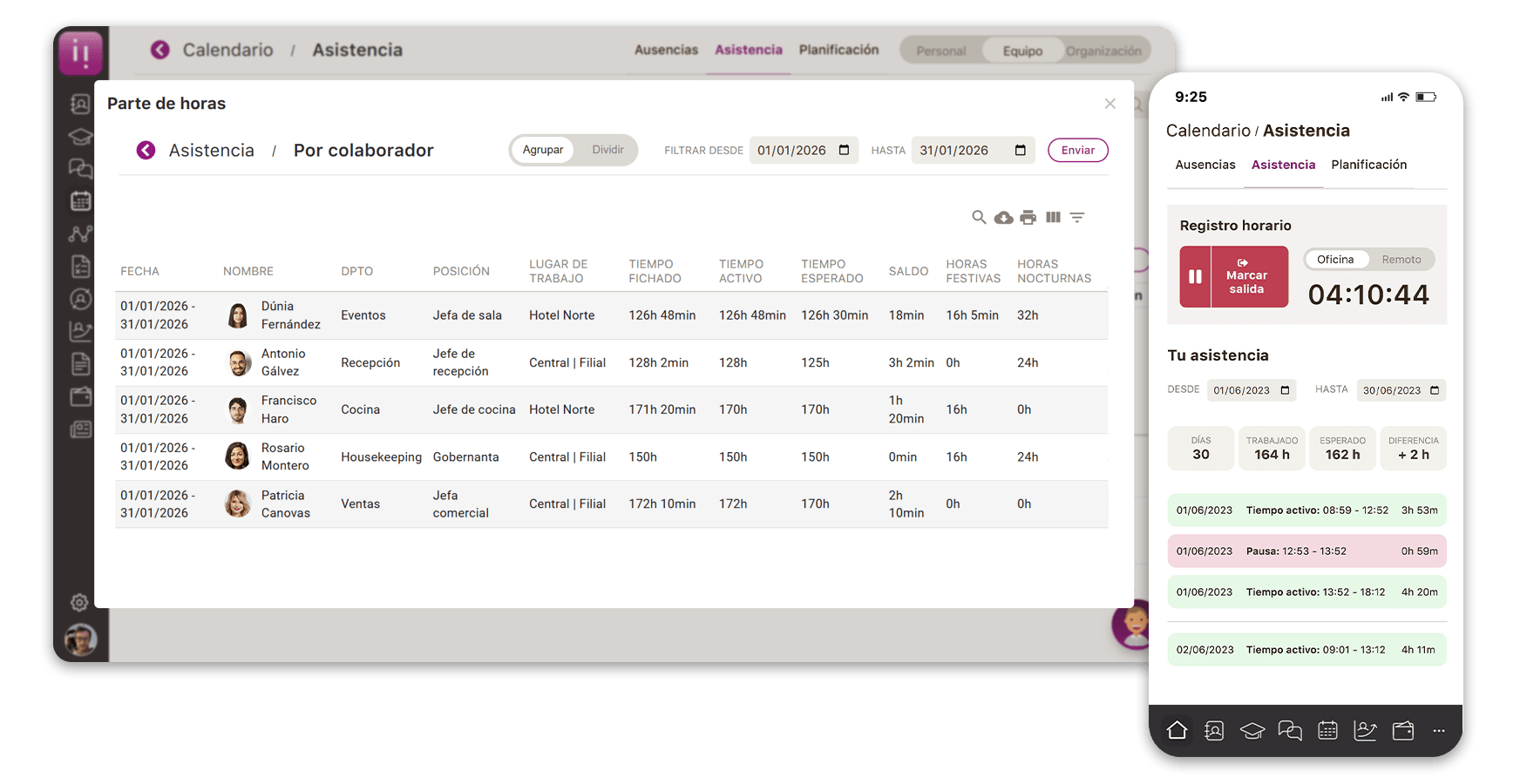The width and height of the screenshot is (1527, 784).
Task: Open date picker for Filtrar desde
Action: coord(844,150)
